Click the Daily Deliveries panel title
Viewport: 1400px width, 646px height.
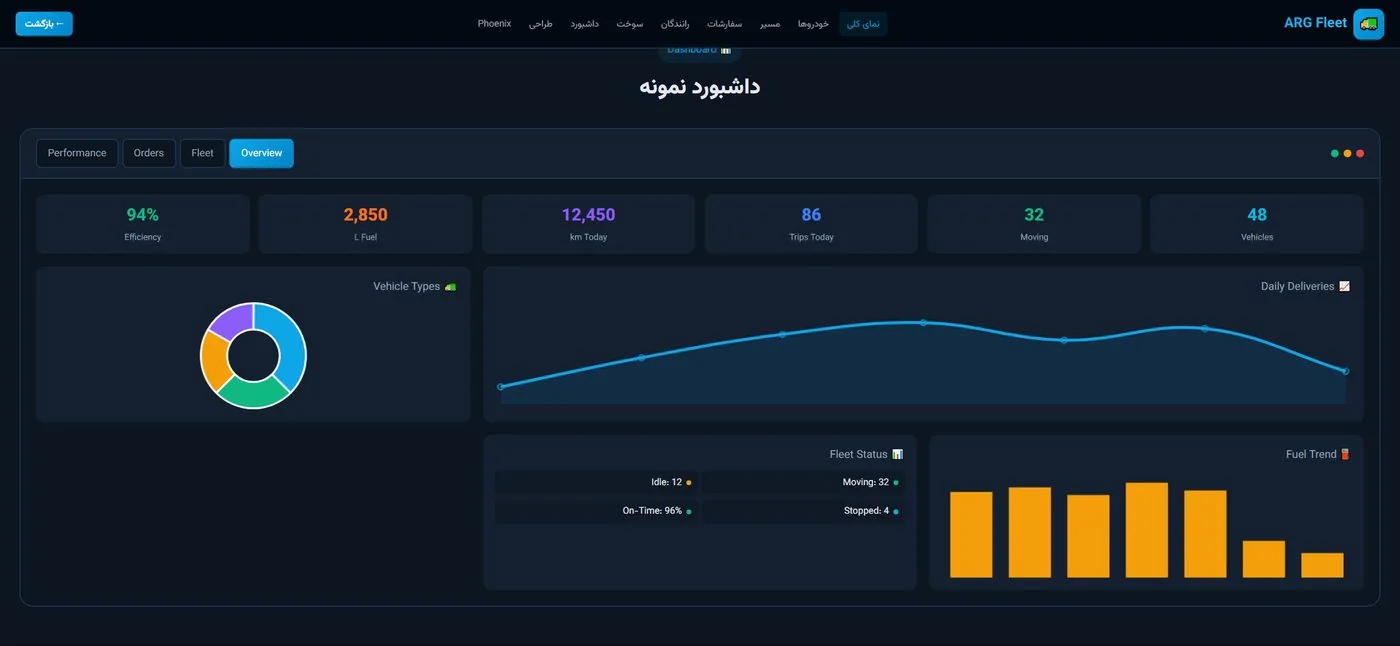point(1297,287)
